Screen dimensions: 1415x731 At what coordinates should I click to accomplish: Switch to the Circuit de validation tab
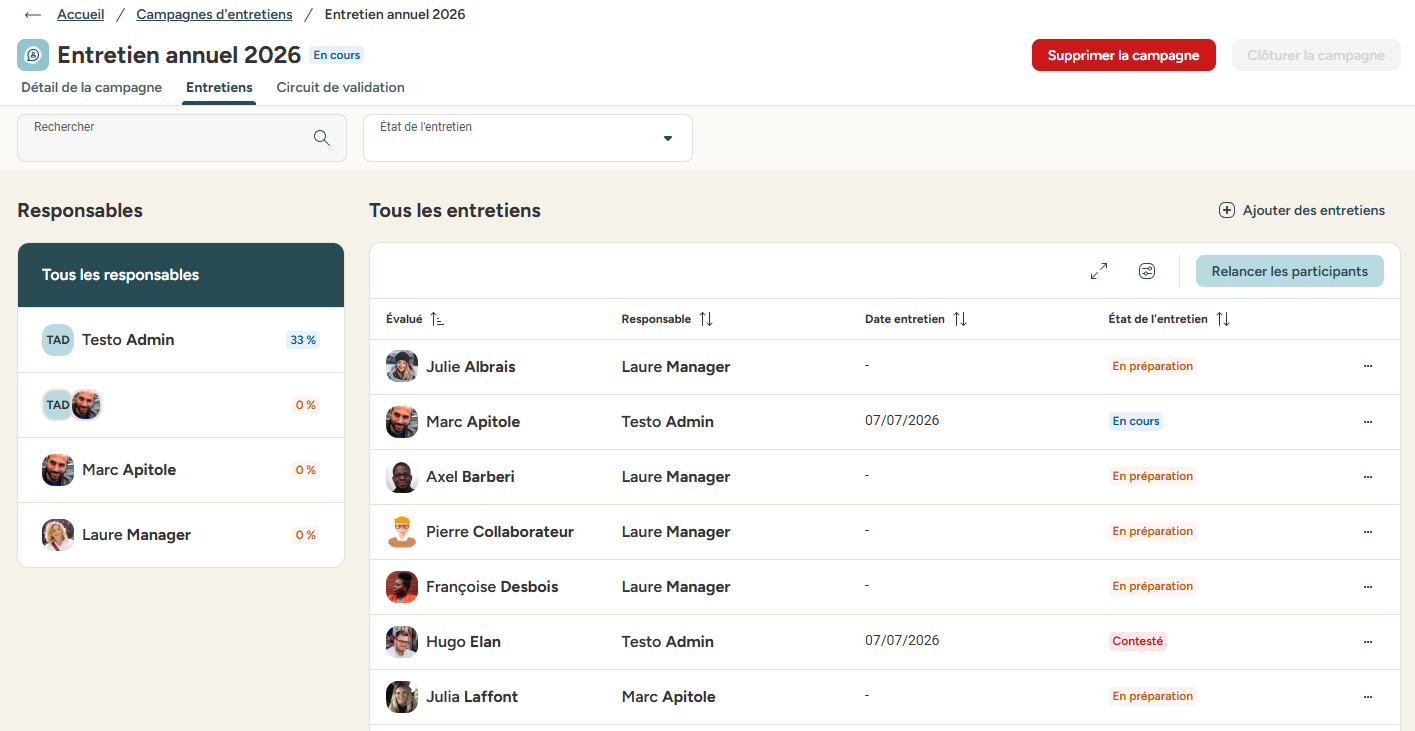coord(341,87)
